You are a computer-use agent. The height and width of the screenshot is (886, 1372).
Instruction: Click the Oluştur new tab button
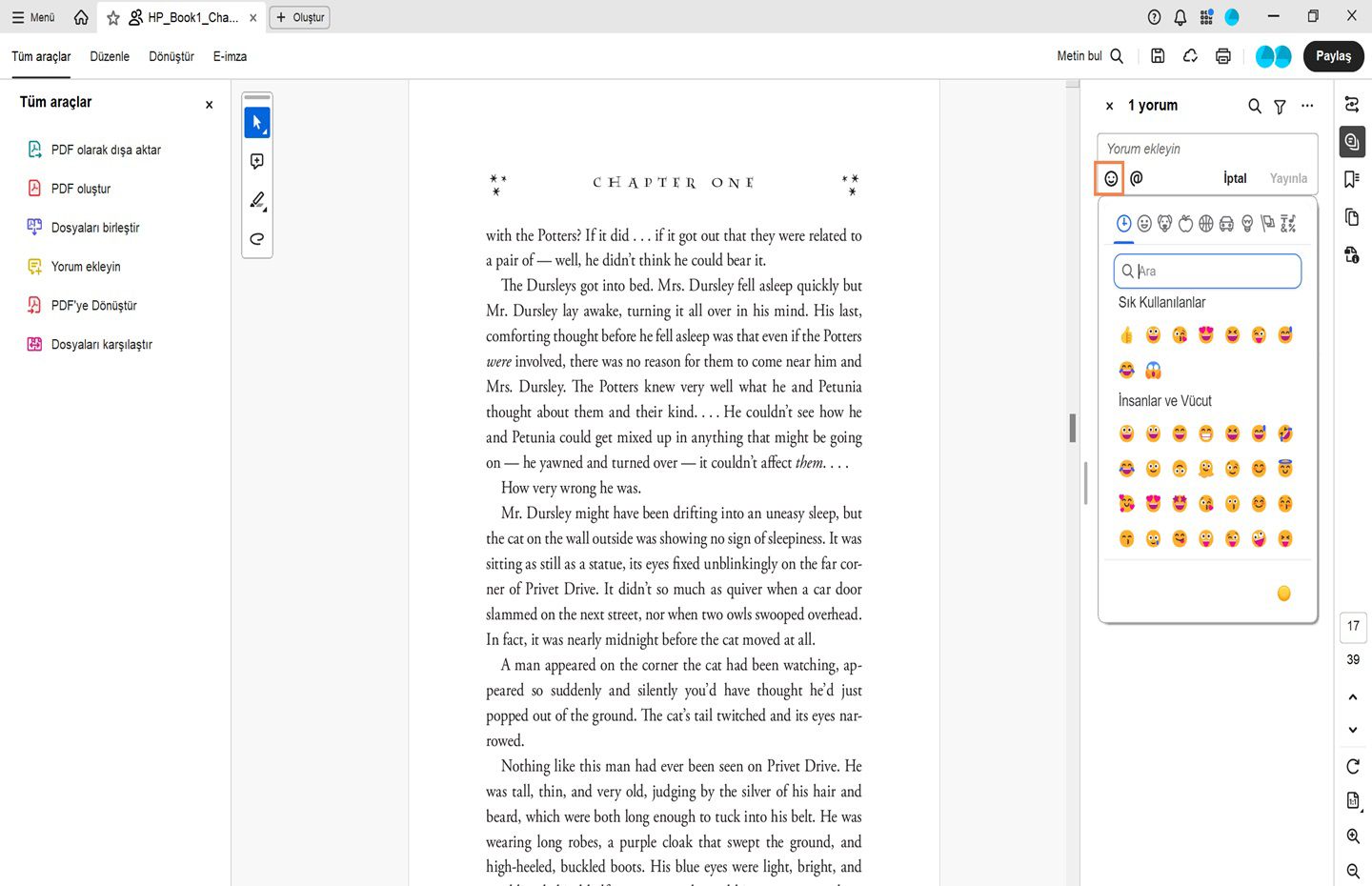pos(300,17)
